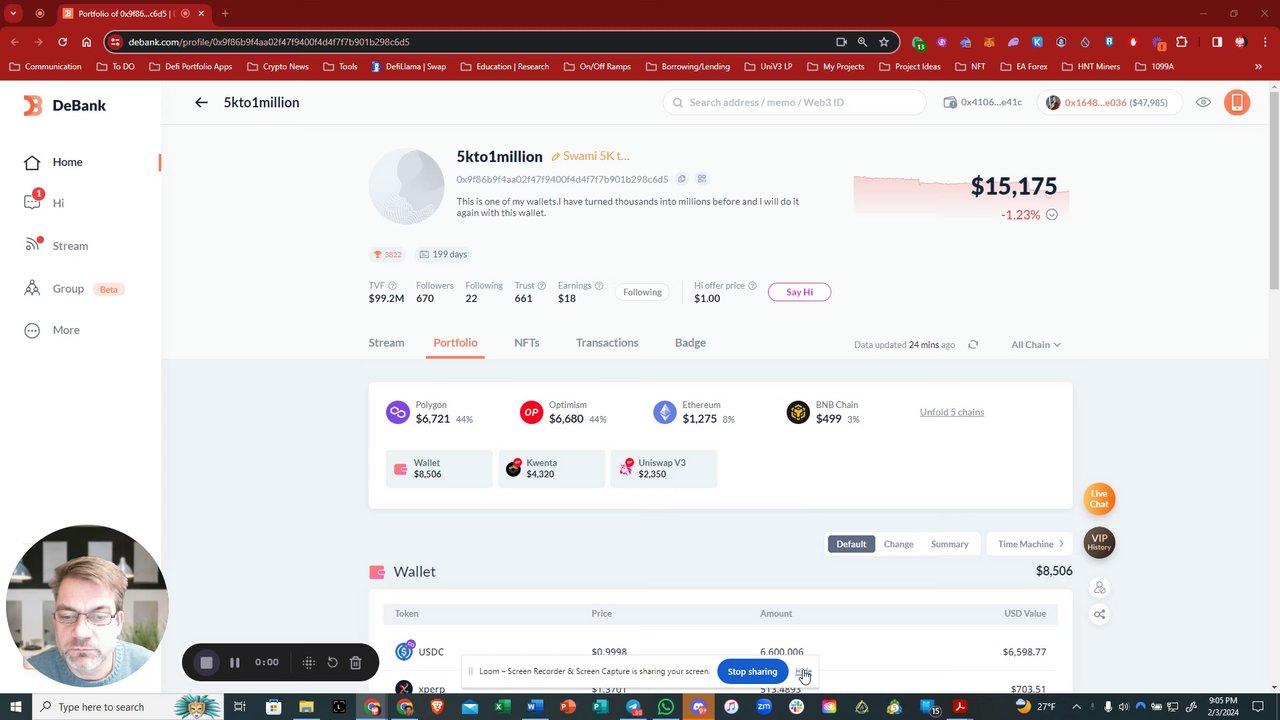Open the DefiLlama | Swap bookmark

(408, 67)
